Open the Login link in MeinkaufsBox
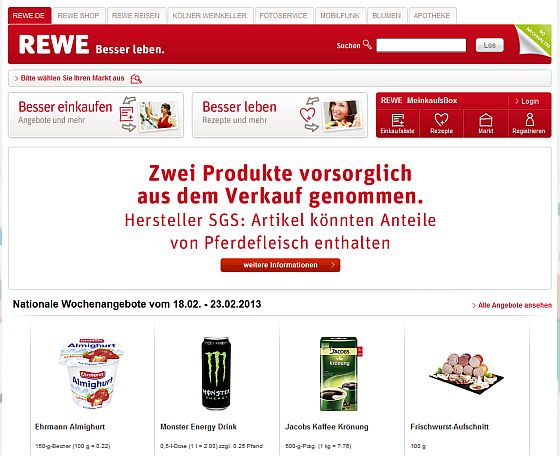Image resolution: width=560 pixels, height=456 pixels. [527, 101]
